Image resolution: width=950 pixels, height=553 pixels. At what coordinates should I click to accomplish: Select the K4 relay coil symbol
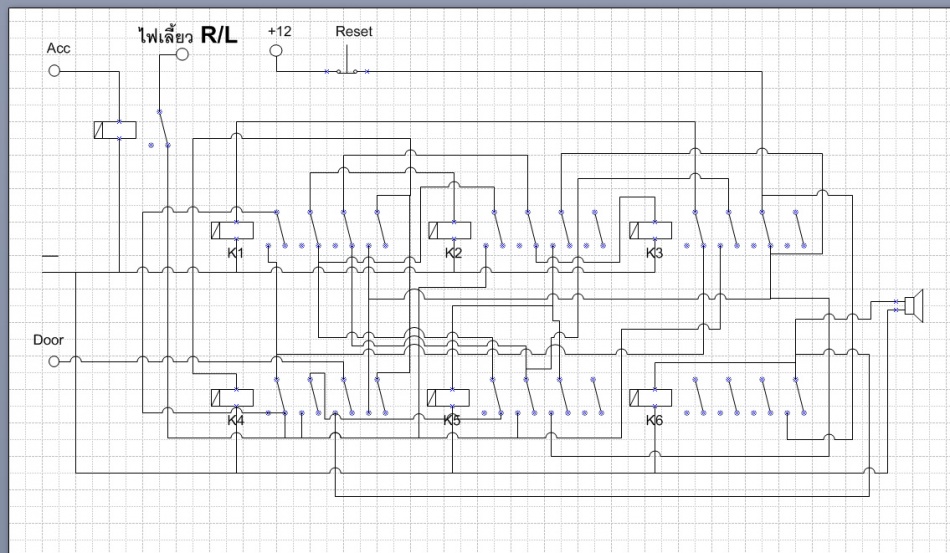tap(232, 397)
